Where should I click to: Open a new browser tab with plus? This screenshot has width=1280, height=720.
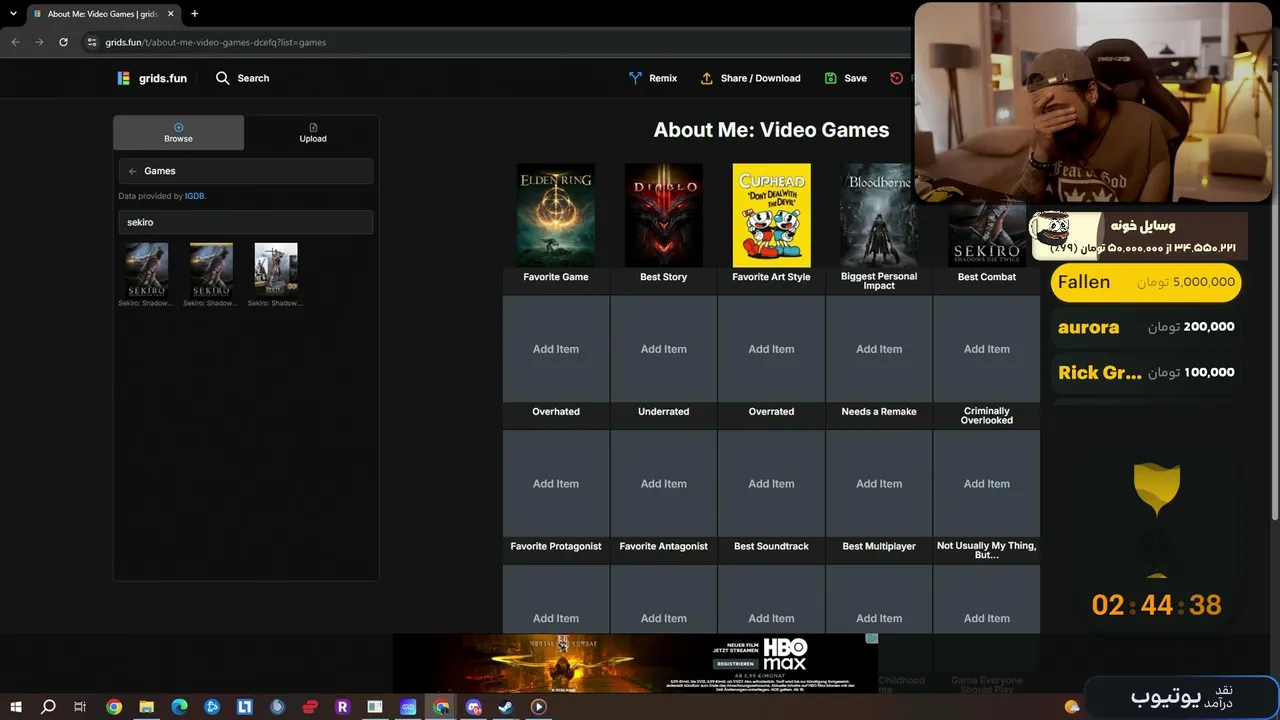click(x=194, y=14)
